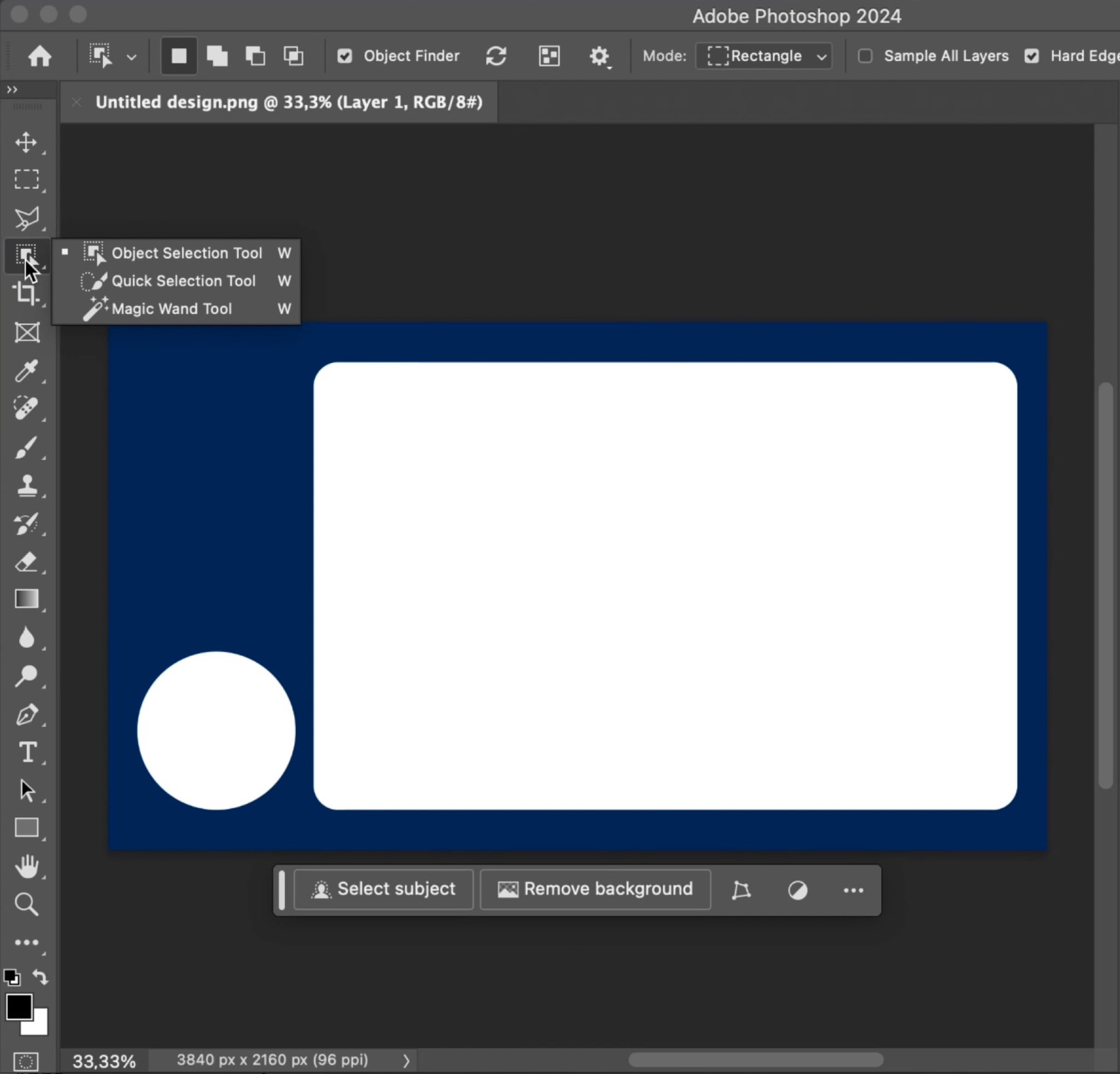Screen dimensions: 1120x1074
Task: Pick the Crop tool
Action: tap(26, 293)
